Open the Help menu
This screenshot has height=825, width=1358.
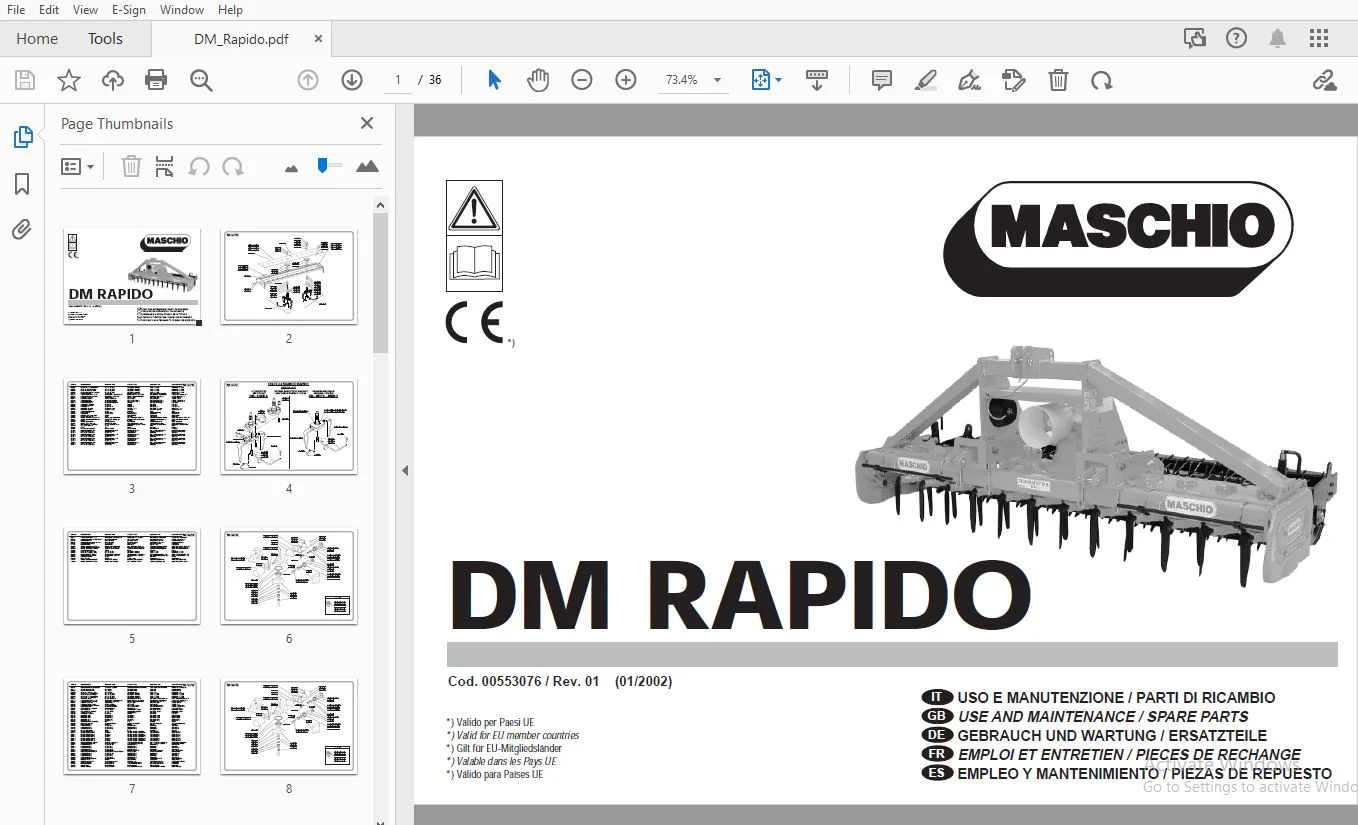tap(230, 10)
